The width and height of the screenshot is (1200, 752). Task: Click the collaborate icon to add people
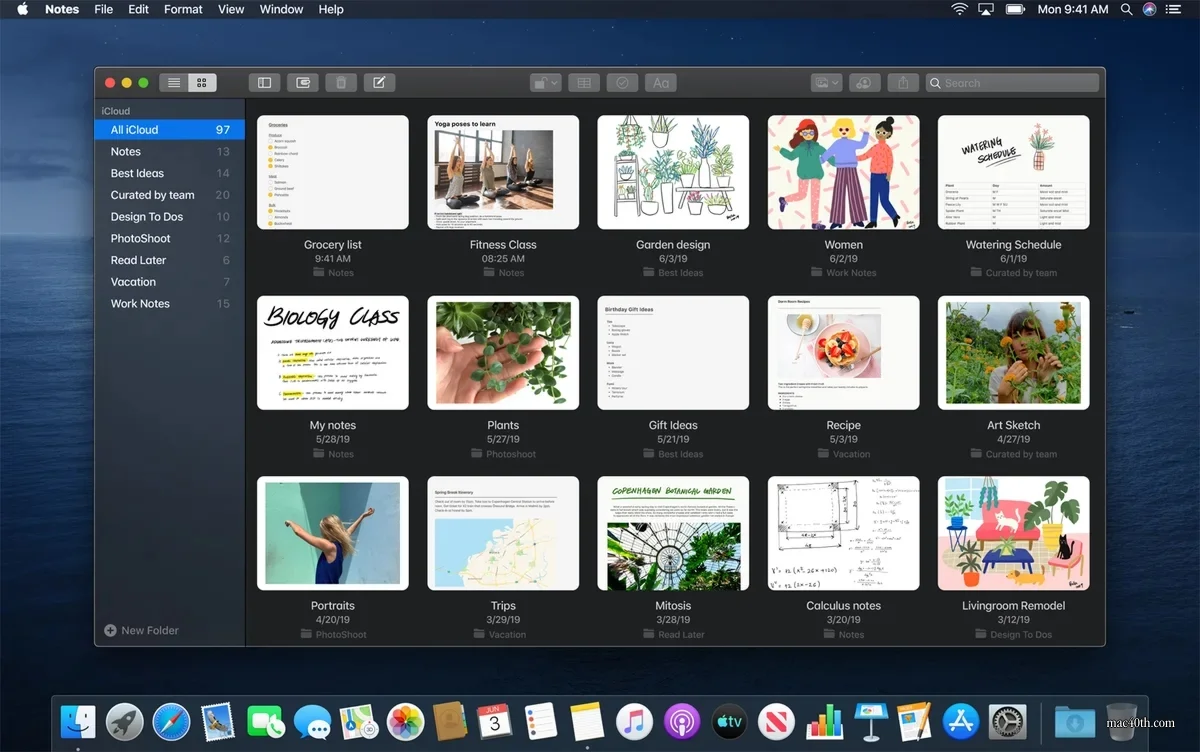[865, 82]
